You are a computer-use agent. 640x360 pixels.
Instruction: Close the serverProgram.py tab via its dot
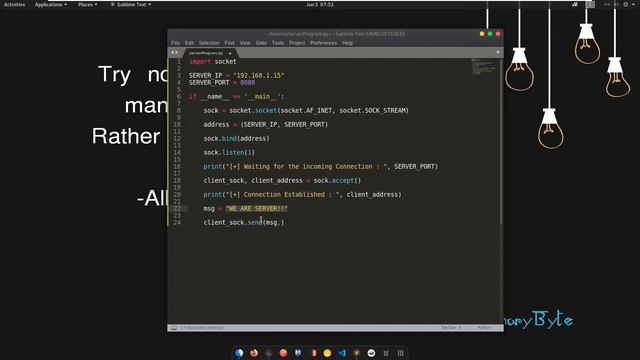point(230,53)
